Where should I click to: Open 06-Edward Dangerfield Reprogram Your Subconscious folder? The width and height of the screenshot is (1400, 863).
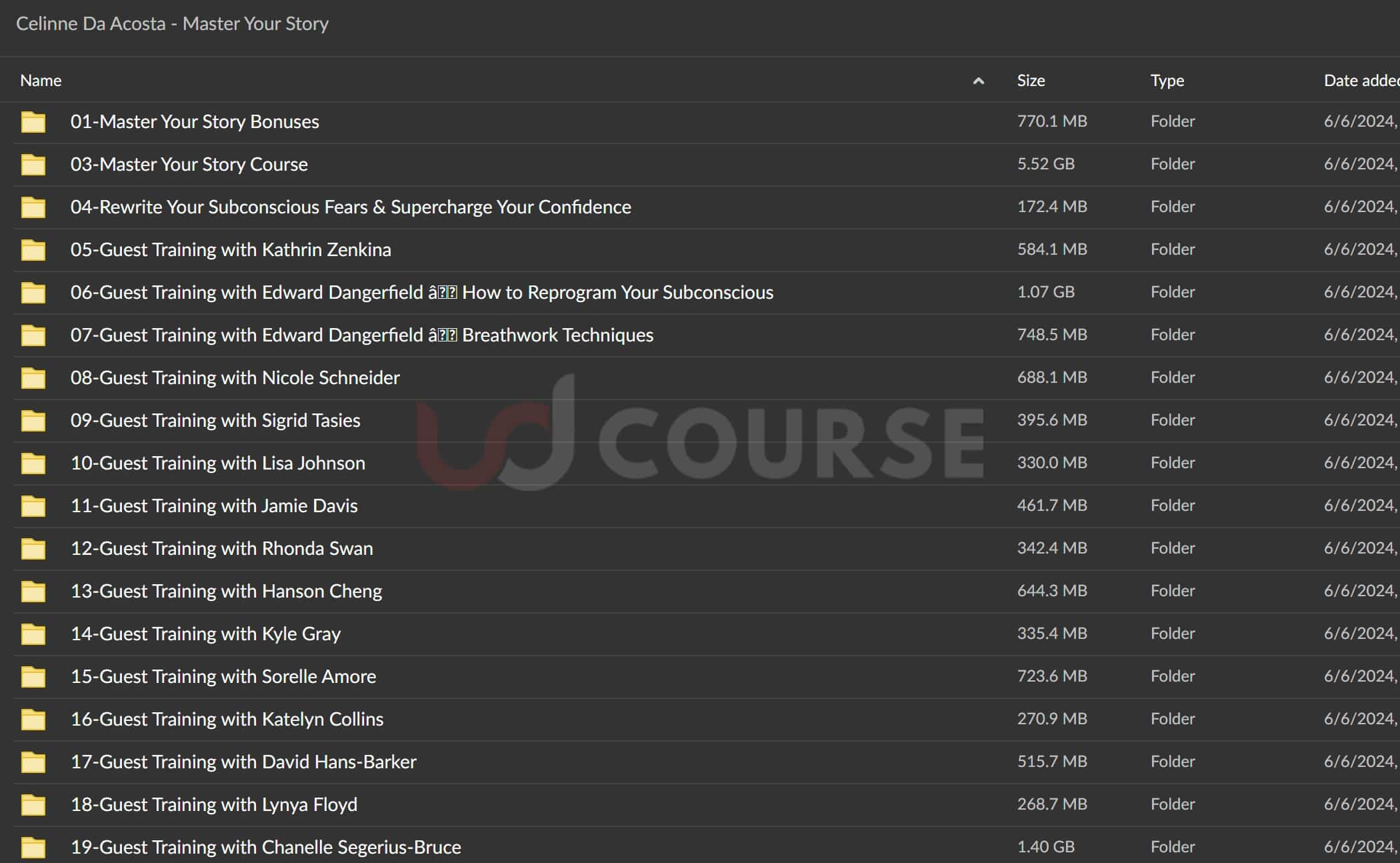click(x=421, y=292)
